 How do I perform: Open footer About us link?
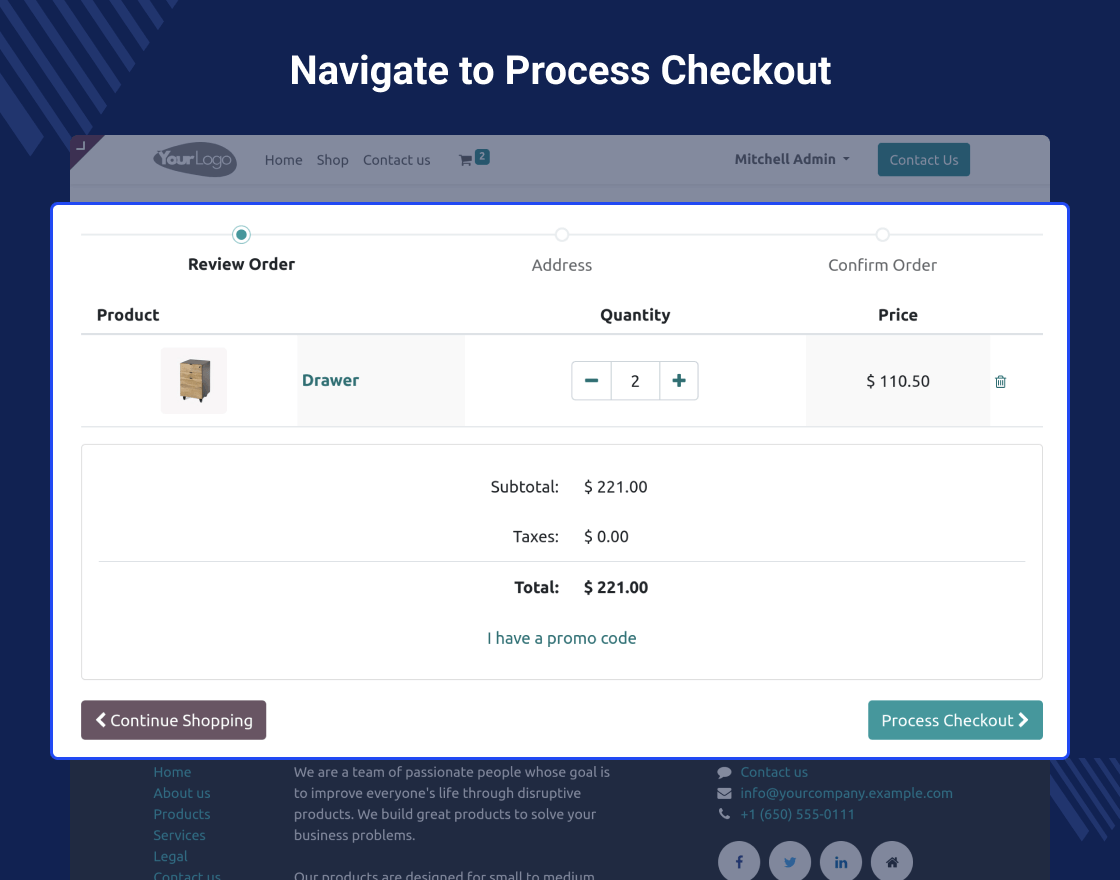(x=181, y=793)
